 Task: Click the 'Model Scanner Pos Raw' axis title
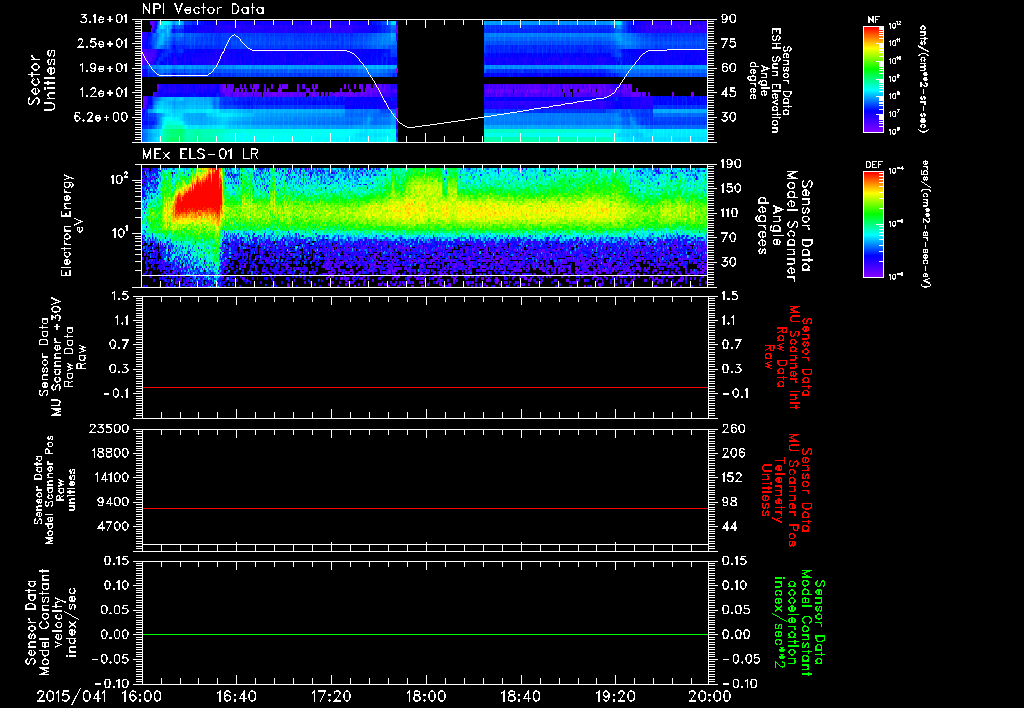point(55,490)
